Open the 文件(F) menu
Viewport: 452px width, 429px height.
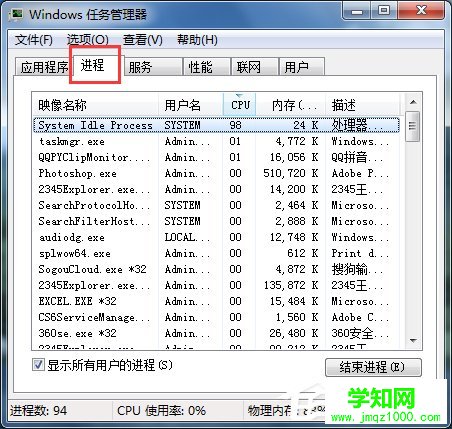tap(34, 40)
